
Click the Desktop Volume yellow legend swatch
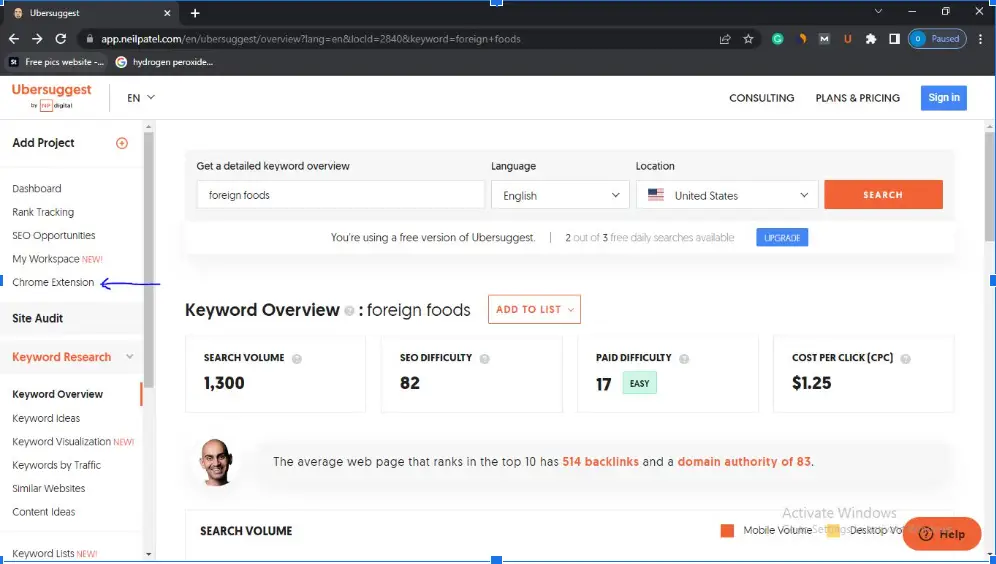[833, 531]
